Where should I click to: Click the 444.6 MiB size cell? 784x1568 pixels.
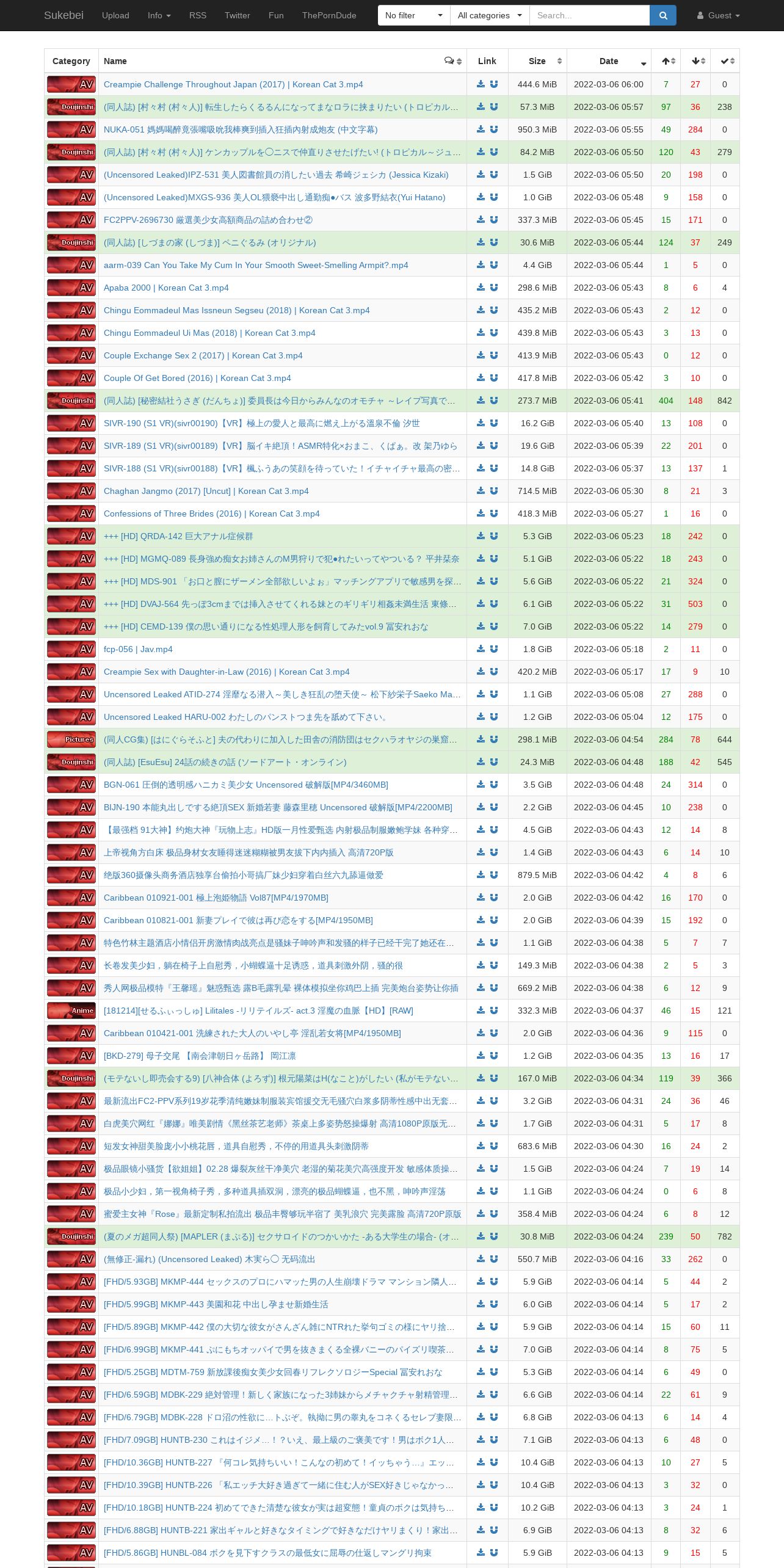(537, 84)
